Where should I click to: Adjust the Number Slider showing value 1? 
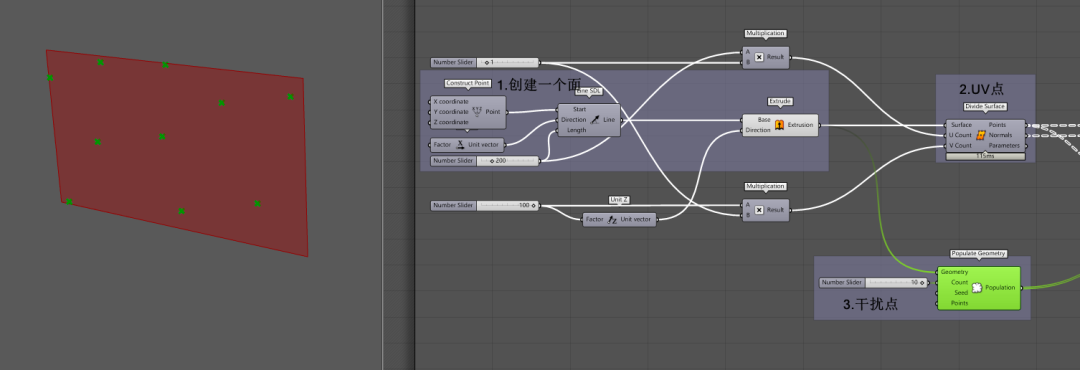point(485,62)
